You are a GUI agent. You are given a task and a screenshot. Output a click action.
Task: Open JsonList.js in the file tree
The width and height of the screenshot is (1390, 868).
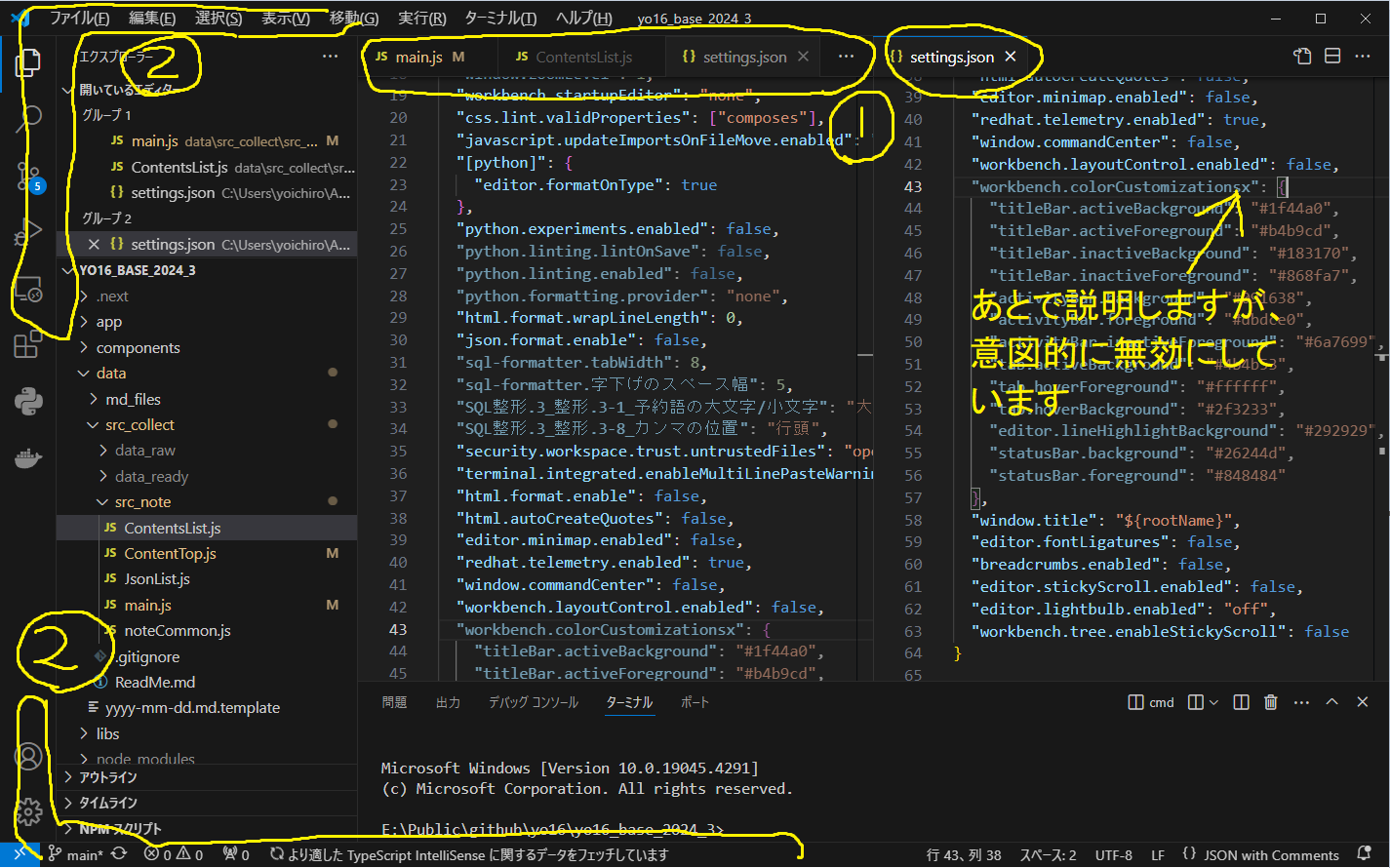pyautogui.click(x=207, y=579)
